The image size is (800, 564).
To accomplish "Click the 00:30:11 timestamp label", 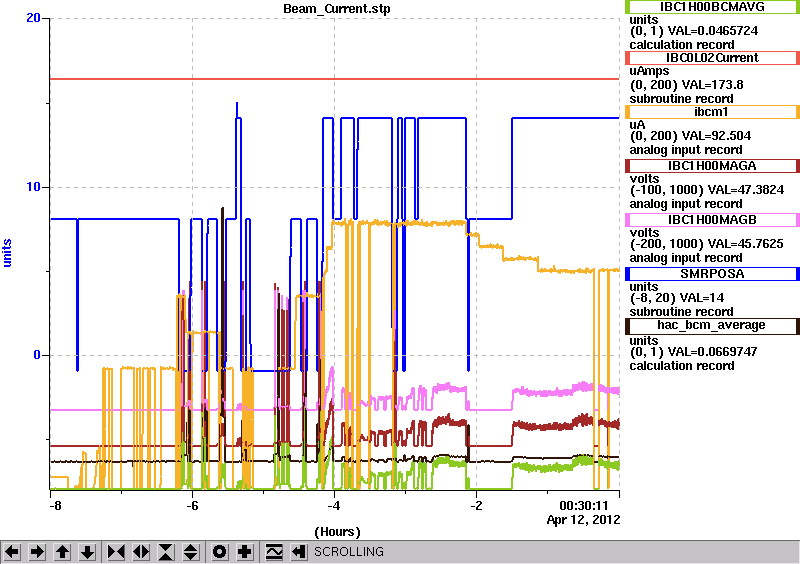I will tap(584, 506).
